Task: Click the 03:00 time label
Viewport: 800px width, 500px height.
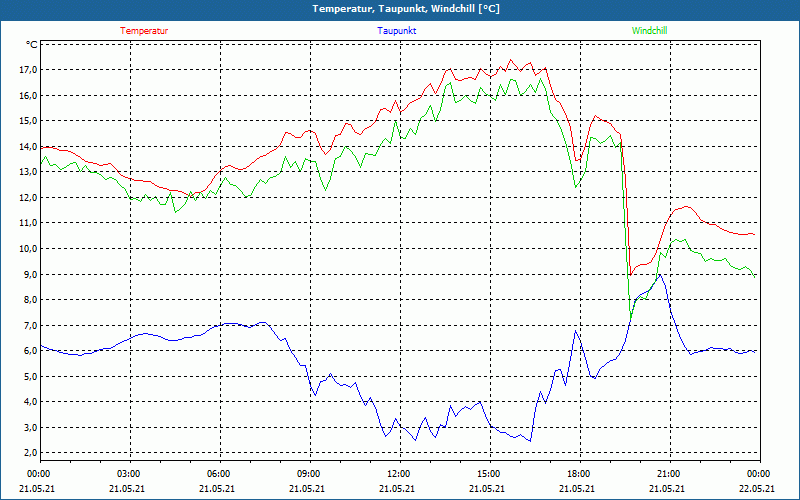Action: pyautogui.click(x=127, y=474)
